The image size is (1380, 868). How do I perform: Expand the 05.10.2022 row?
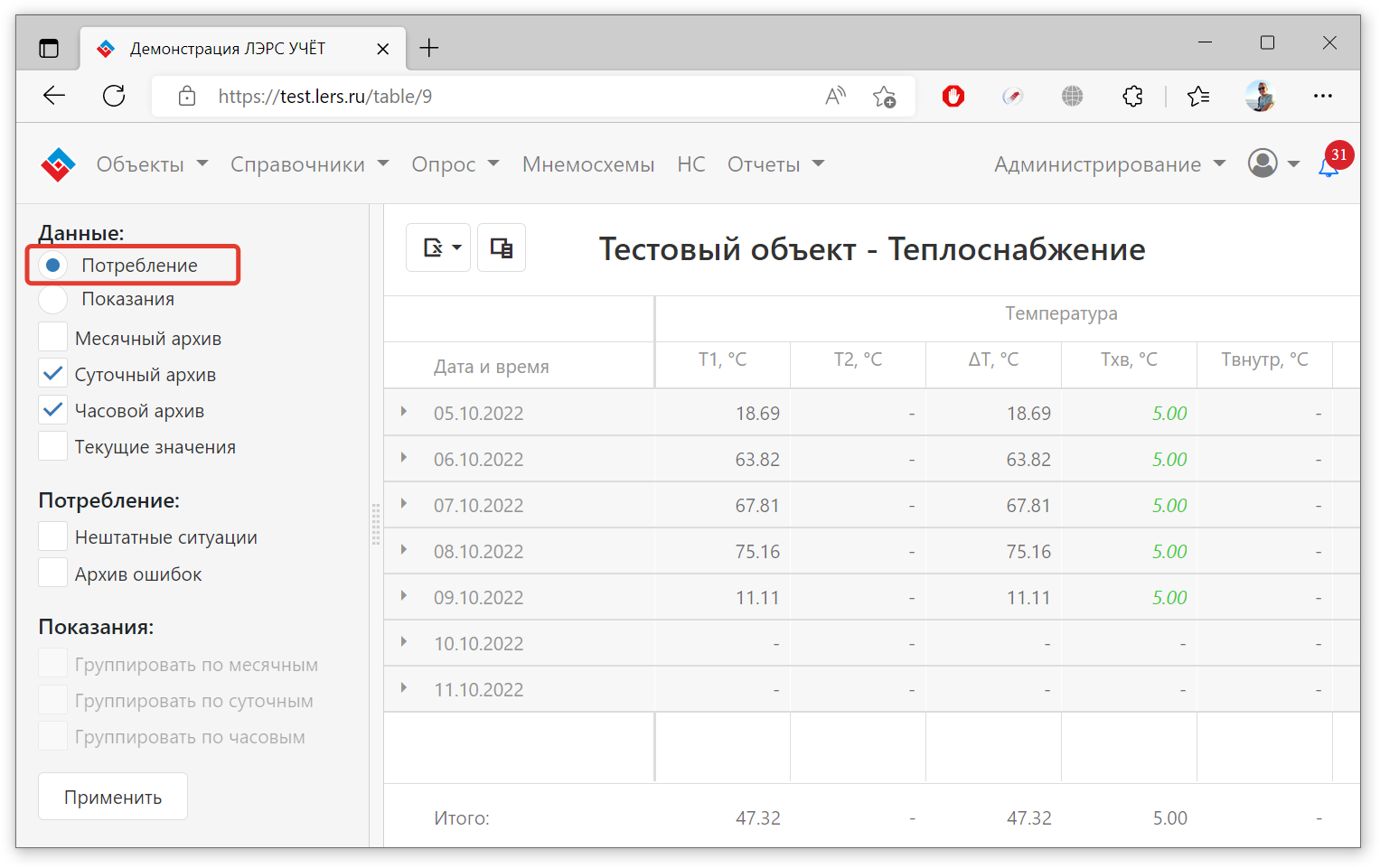tap(404, 412)
